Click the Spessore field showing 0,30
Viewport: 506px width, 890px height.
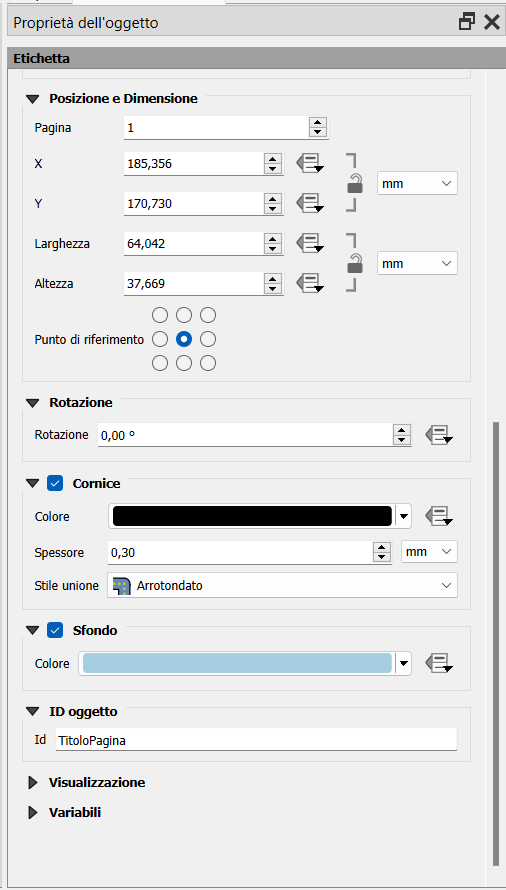(x=240, y=552)
